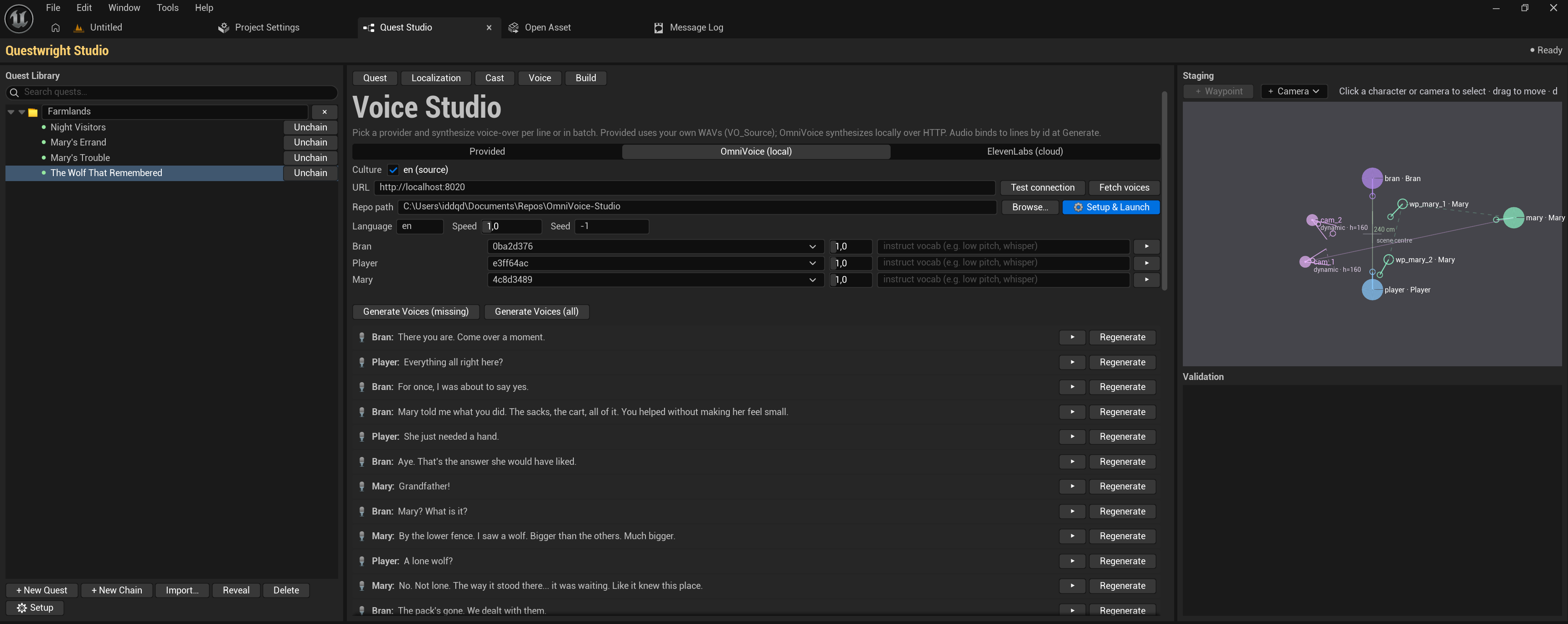The height and width of the screenshot is (624, 1568).
Task: Click the Farmlands folder icon
Action: (x=33, y=112)
